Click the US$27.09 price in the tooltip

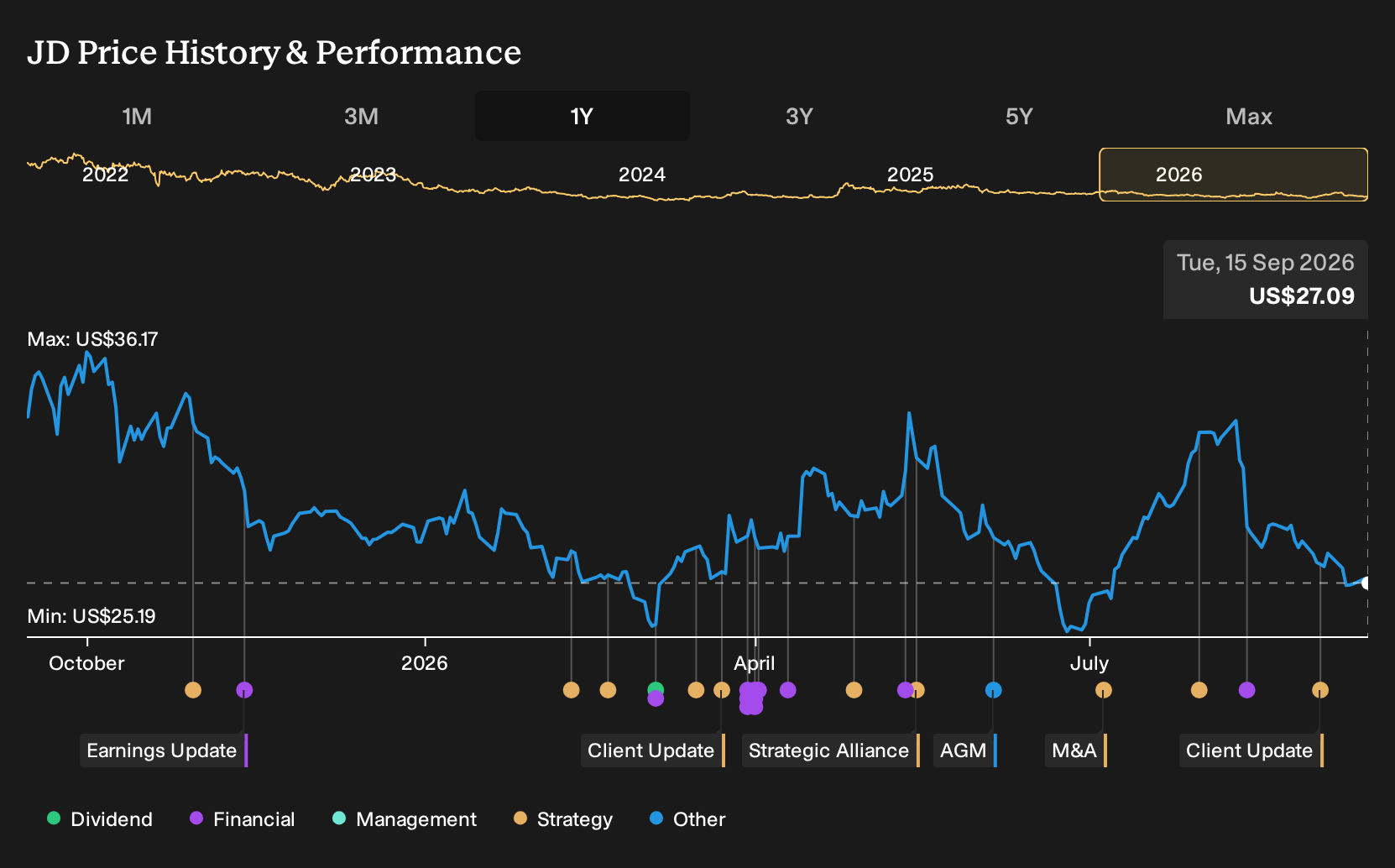1302,296
